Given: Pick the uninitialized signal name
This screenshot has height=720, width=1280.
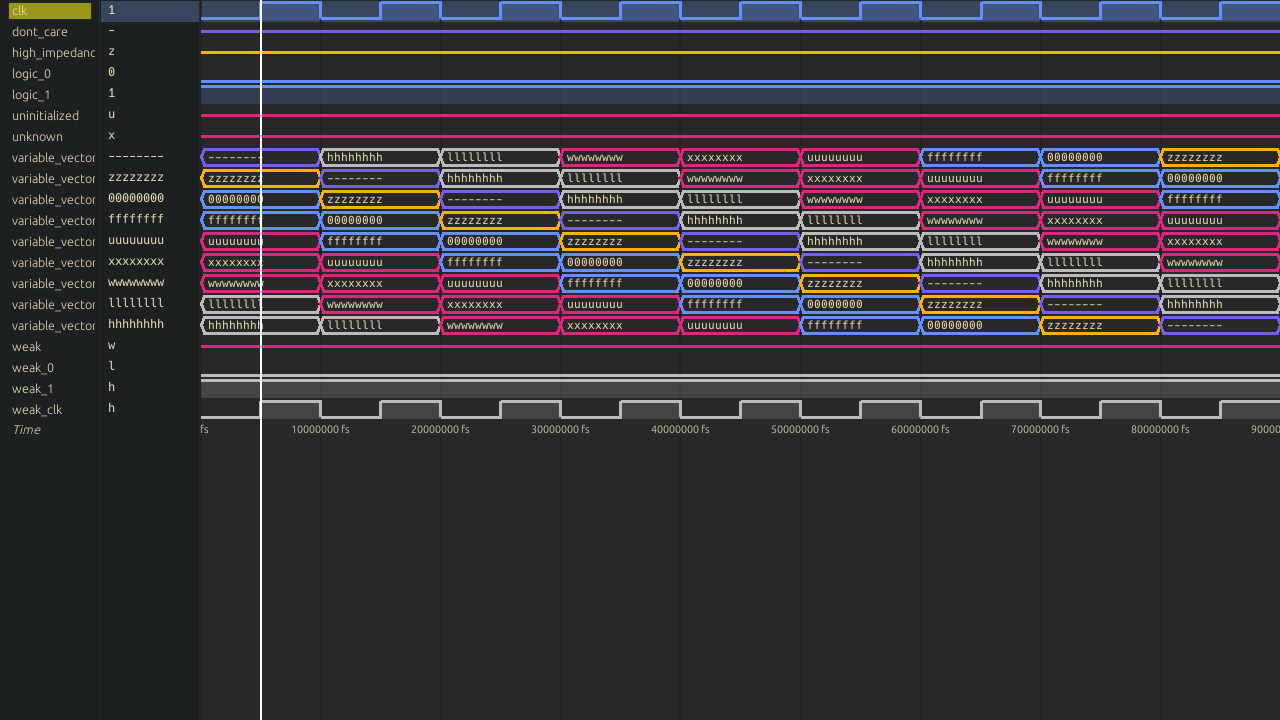Looking at the screenshot, I should [x=45, y=116].
